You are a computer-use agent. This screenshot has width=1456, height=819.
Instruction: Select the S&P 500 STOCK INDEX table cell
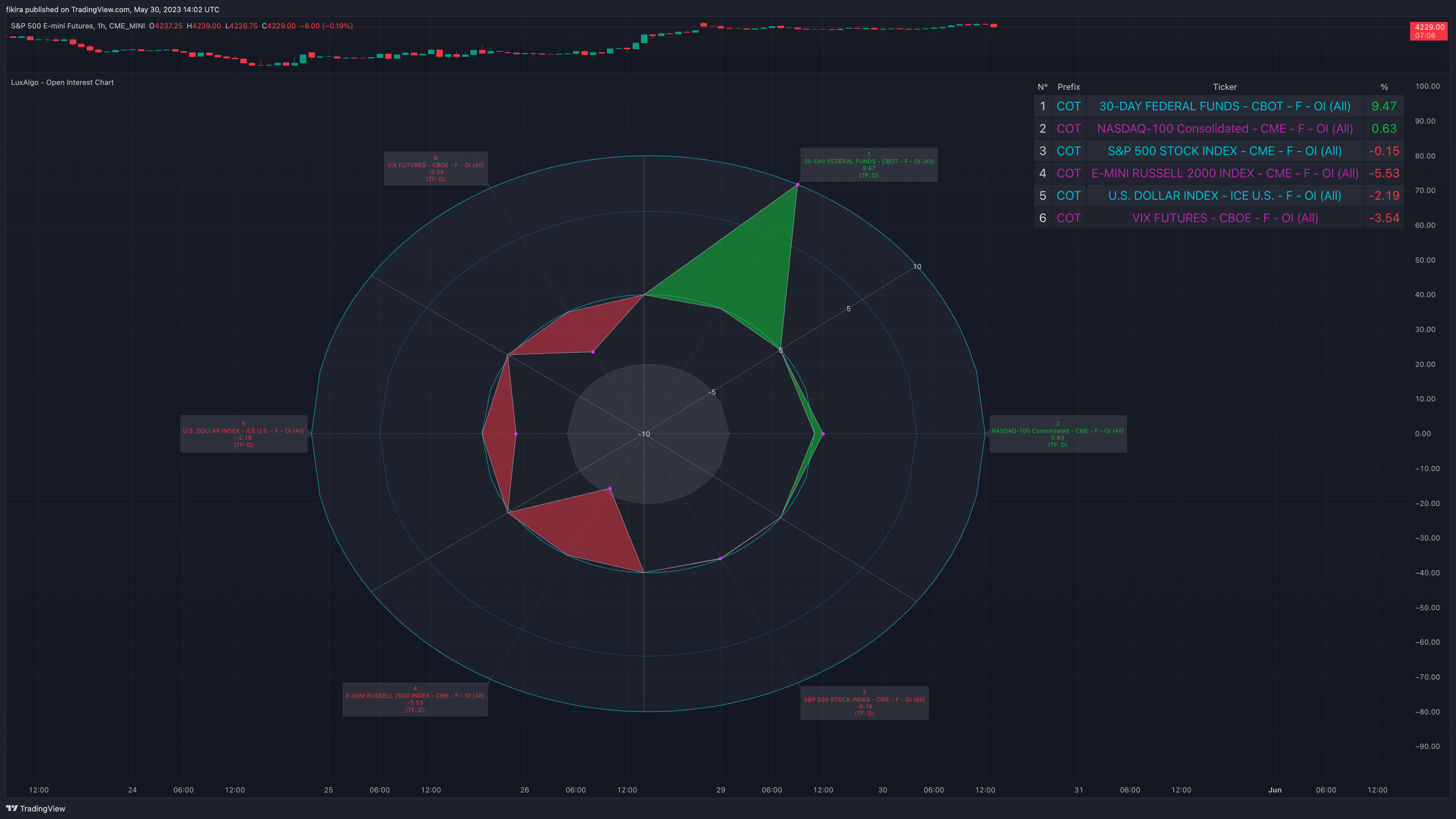pos(1225,151)
